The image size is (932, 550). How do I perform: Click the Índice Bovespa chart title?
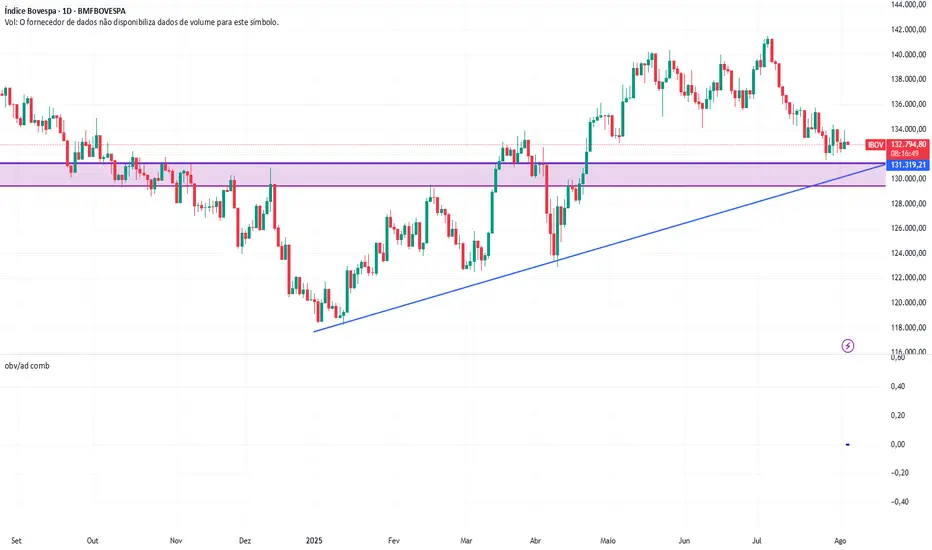pyautogui.click(x=70, y=11)
